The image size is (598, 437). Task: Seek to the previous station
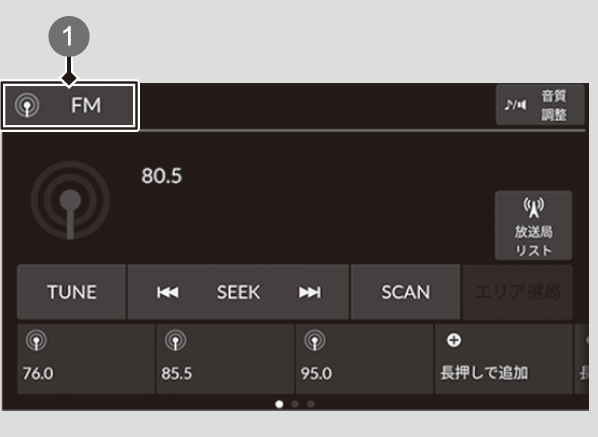(x=168, y=292)
